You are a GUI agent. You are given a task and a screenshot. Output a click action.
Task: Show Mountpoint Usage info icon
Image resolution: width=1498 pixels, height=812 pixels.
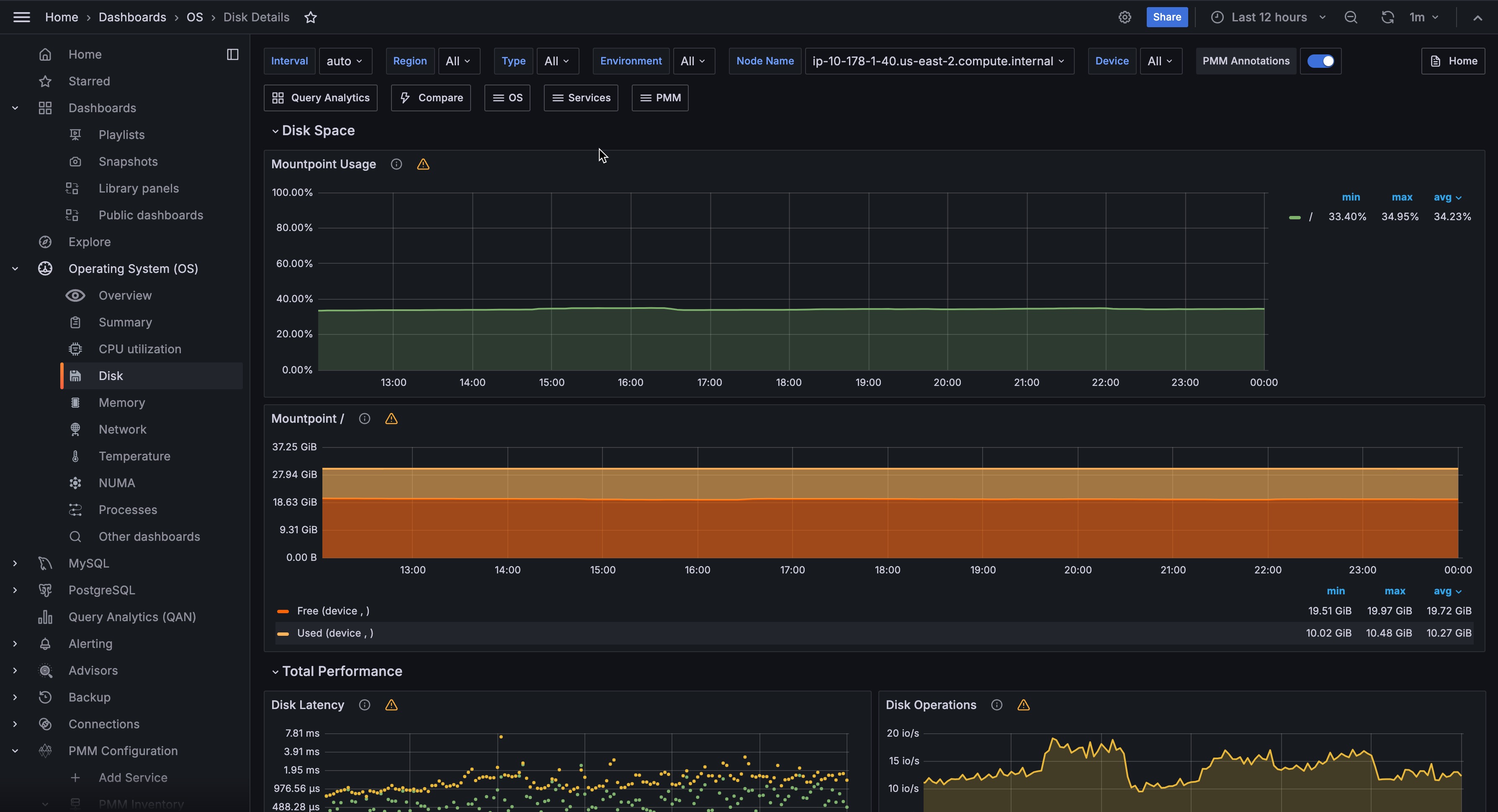coord(396,164)
